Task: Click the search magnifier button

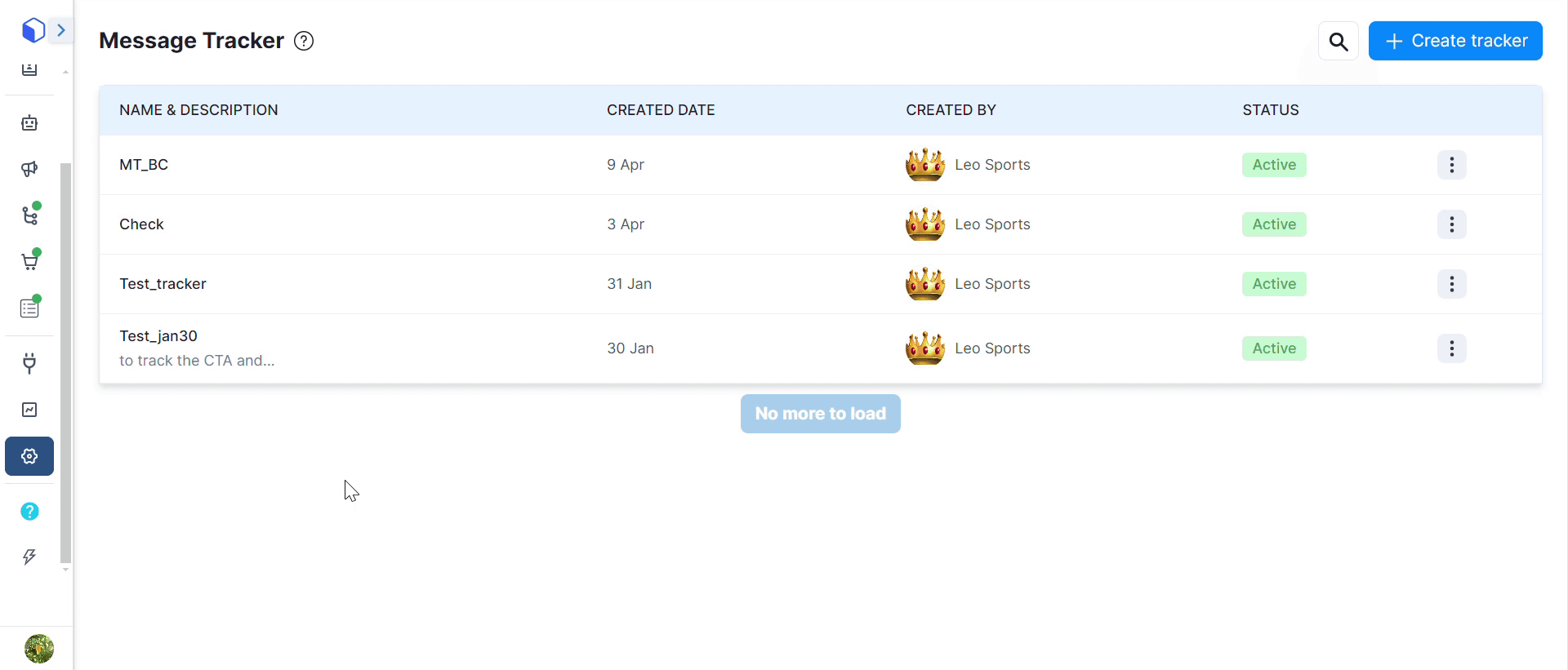Action: [x=1338, y=41]
